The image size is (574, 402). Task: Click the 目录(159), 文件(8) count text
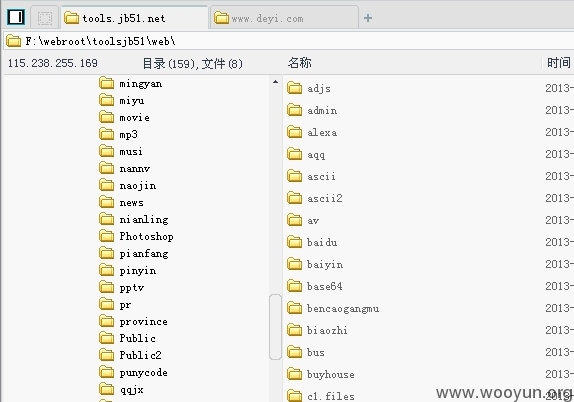point(192,63)
